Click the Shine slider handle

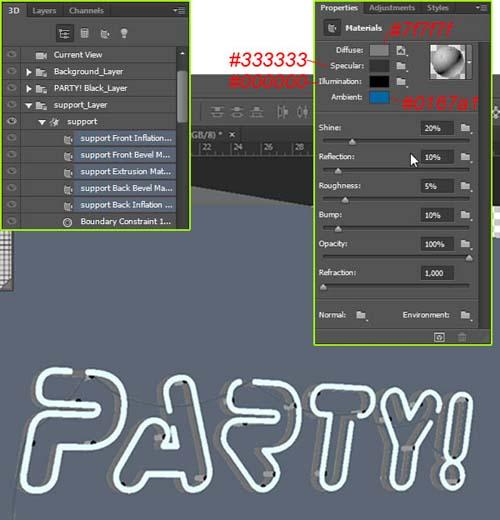(352, 142)
